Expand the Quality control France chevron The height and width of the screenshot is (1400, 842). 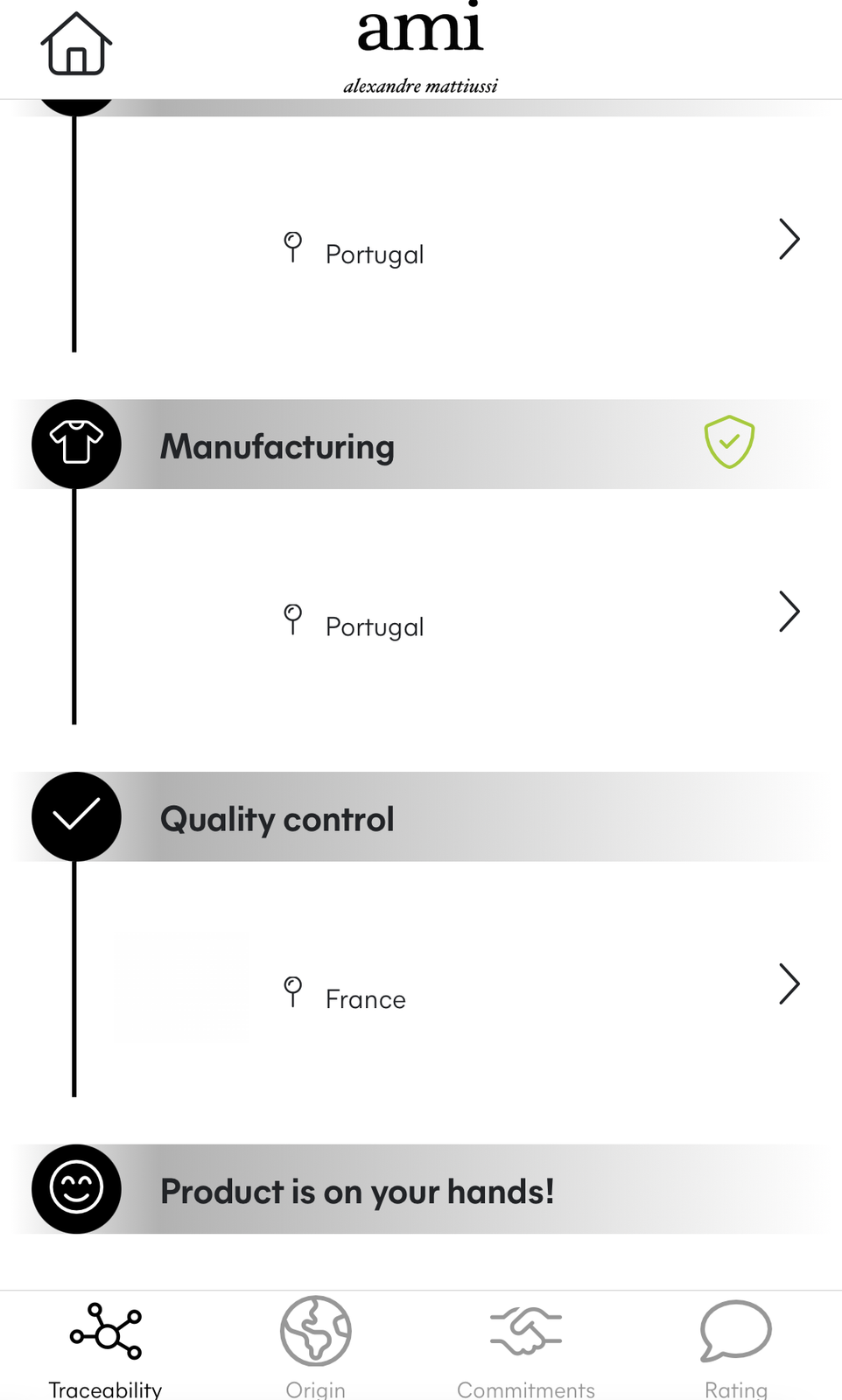pos(789,984)
